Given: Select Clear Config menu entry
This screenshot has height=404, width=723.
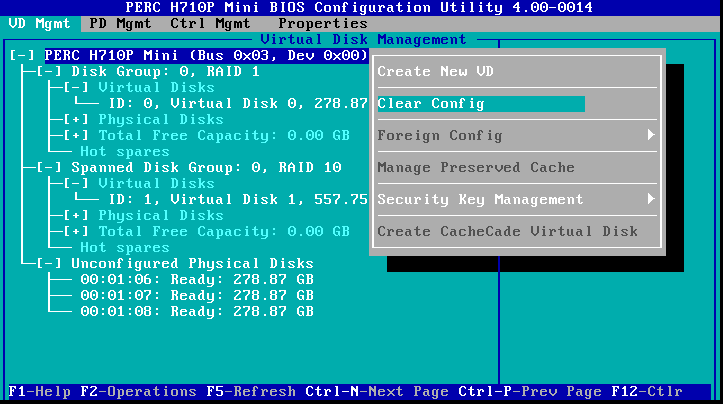Looking at the screenshot, I should click(481, 104).
